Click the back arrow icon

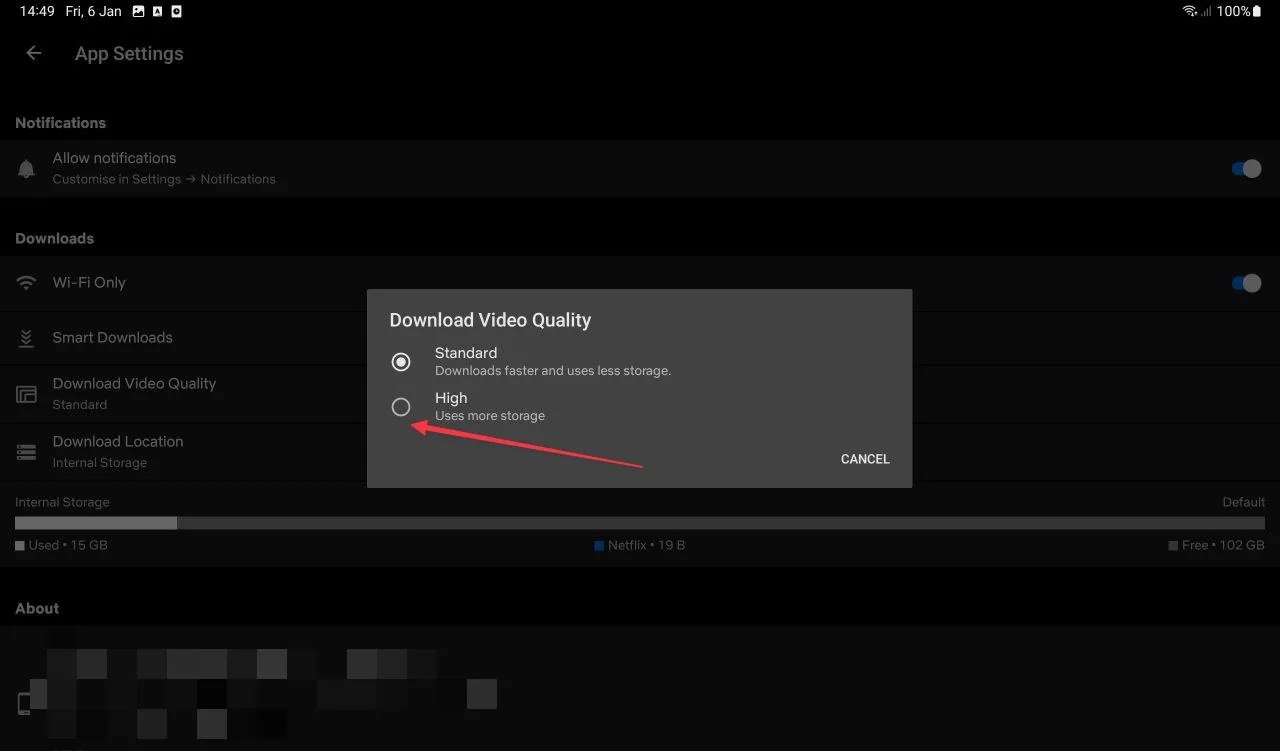coord(33,53)
